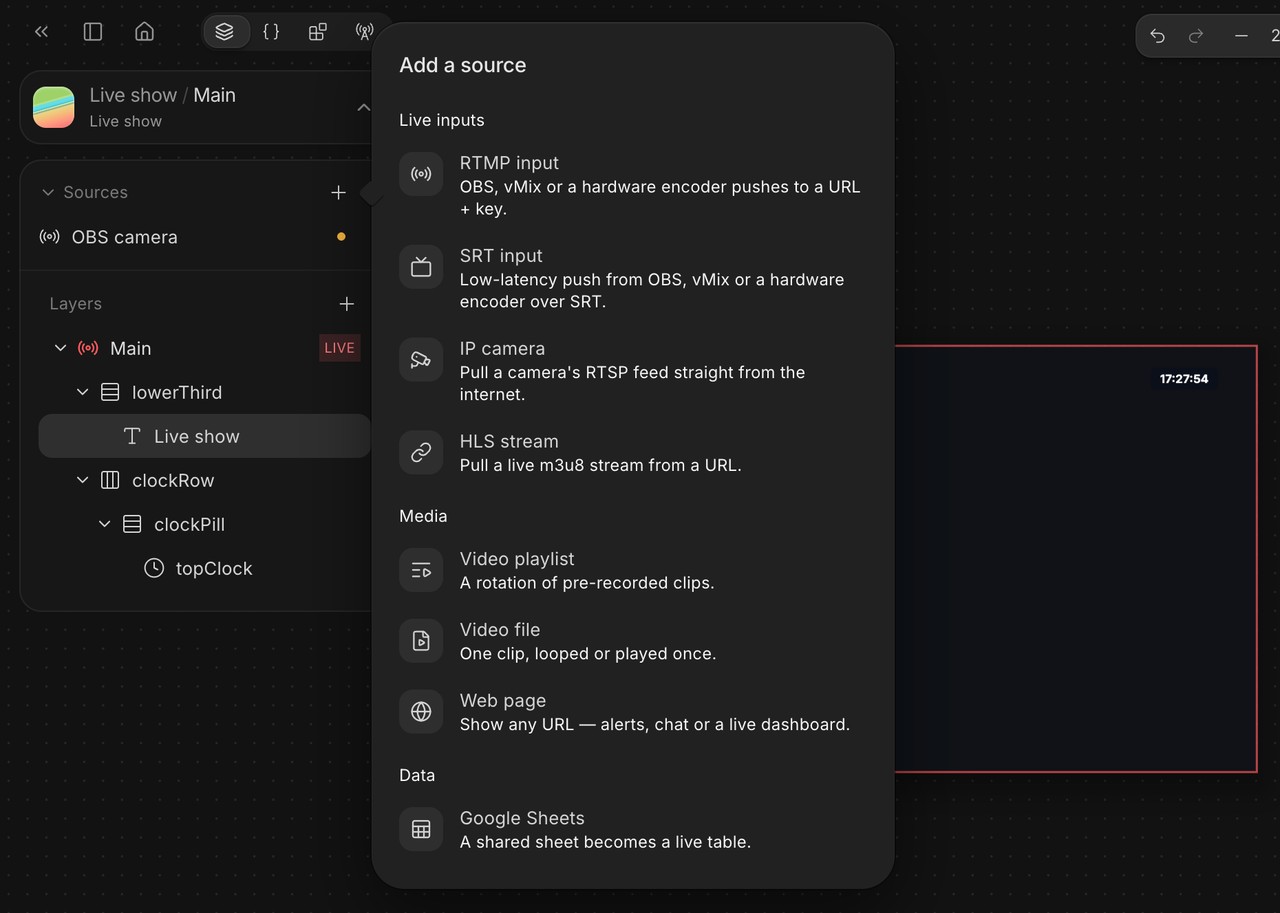
Task: Add a new layer with plus icon
Action: 346,304
